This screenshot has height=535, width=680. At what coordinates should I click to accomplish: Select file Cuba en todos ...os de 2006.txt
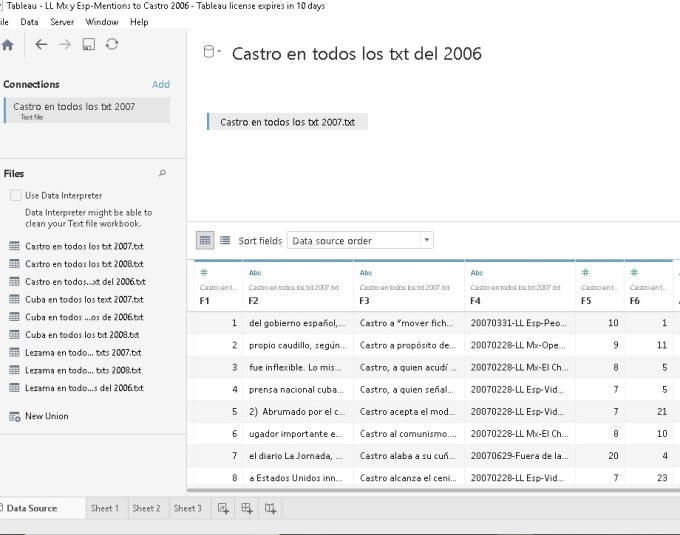(x=84, y=317)
